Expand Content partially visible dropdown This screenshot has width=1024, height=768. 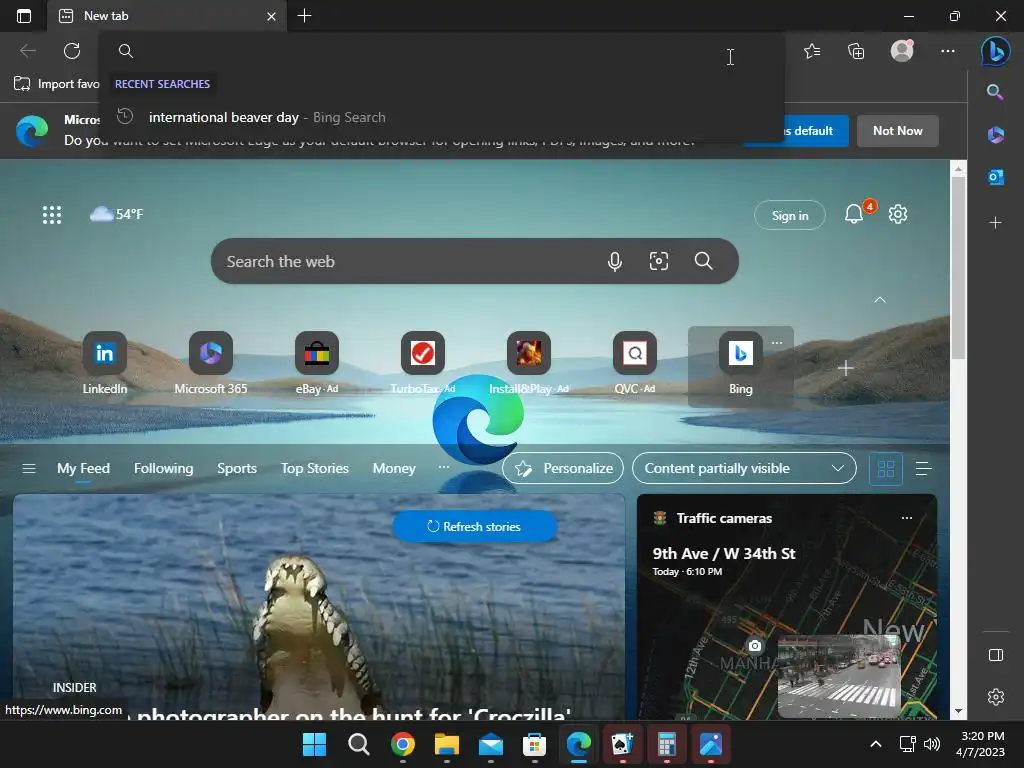(744, 468)
